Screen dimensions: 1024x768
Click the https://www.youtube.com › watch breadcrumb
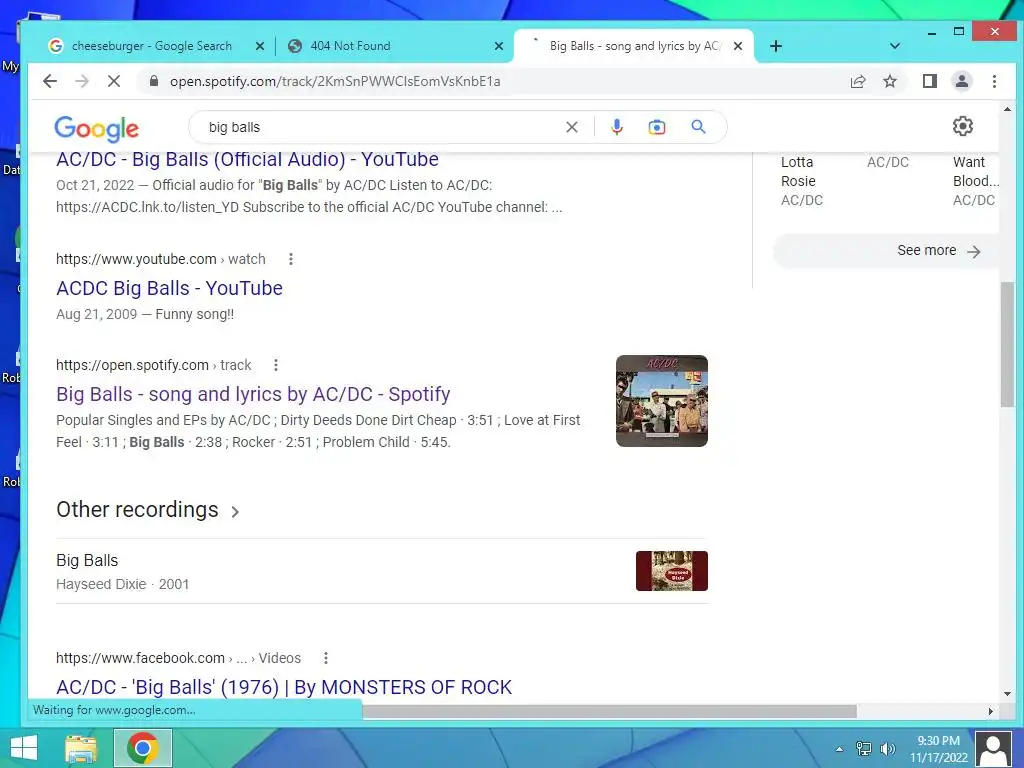[161, 259]
